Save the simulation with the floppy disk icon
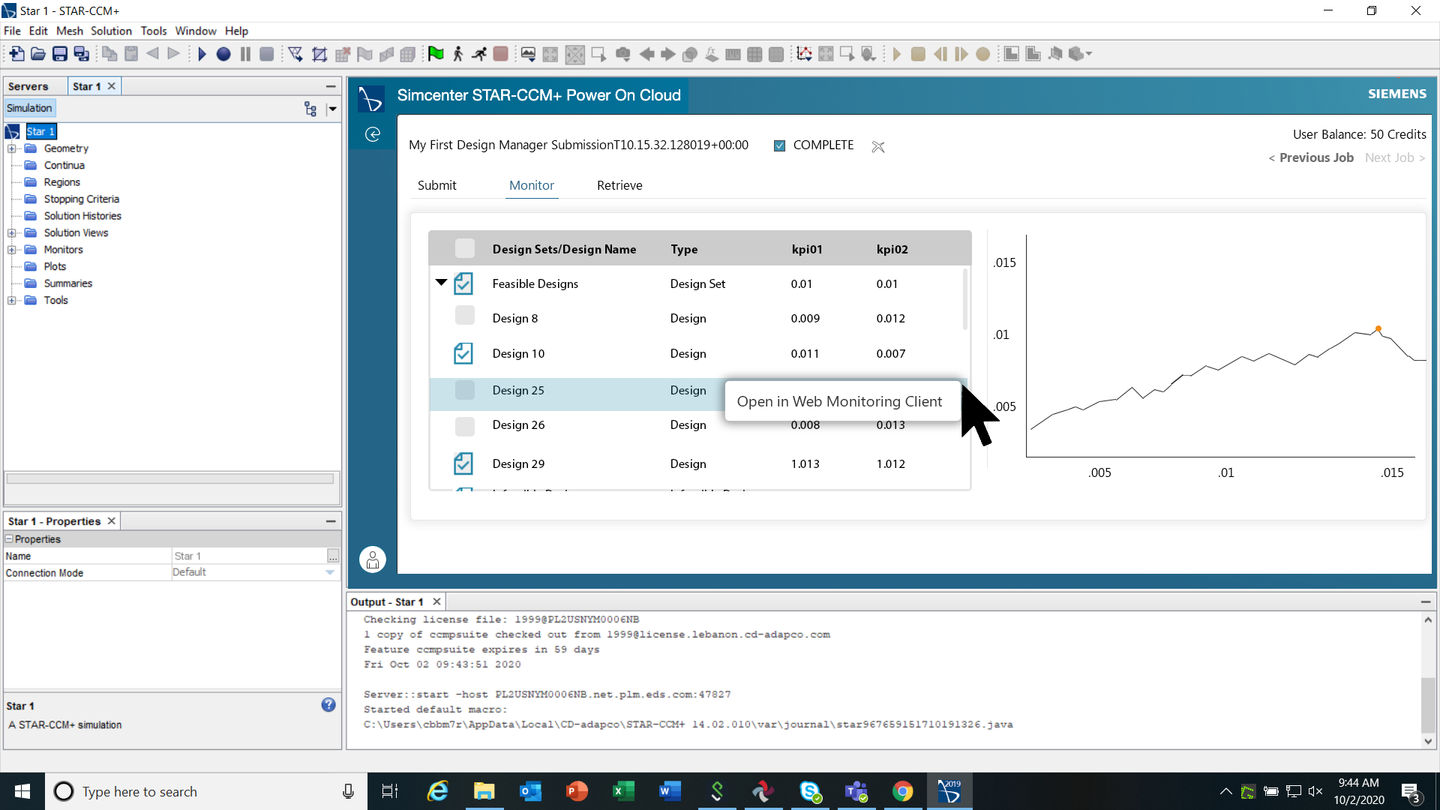Viewport: 1440px width, 810px height. 60,54
